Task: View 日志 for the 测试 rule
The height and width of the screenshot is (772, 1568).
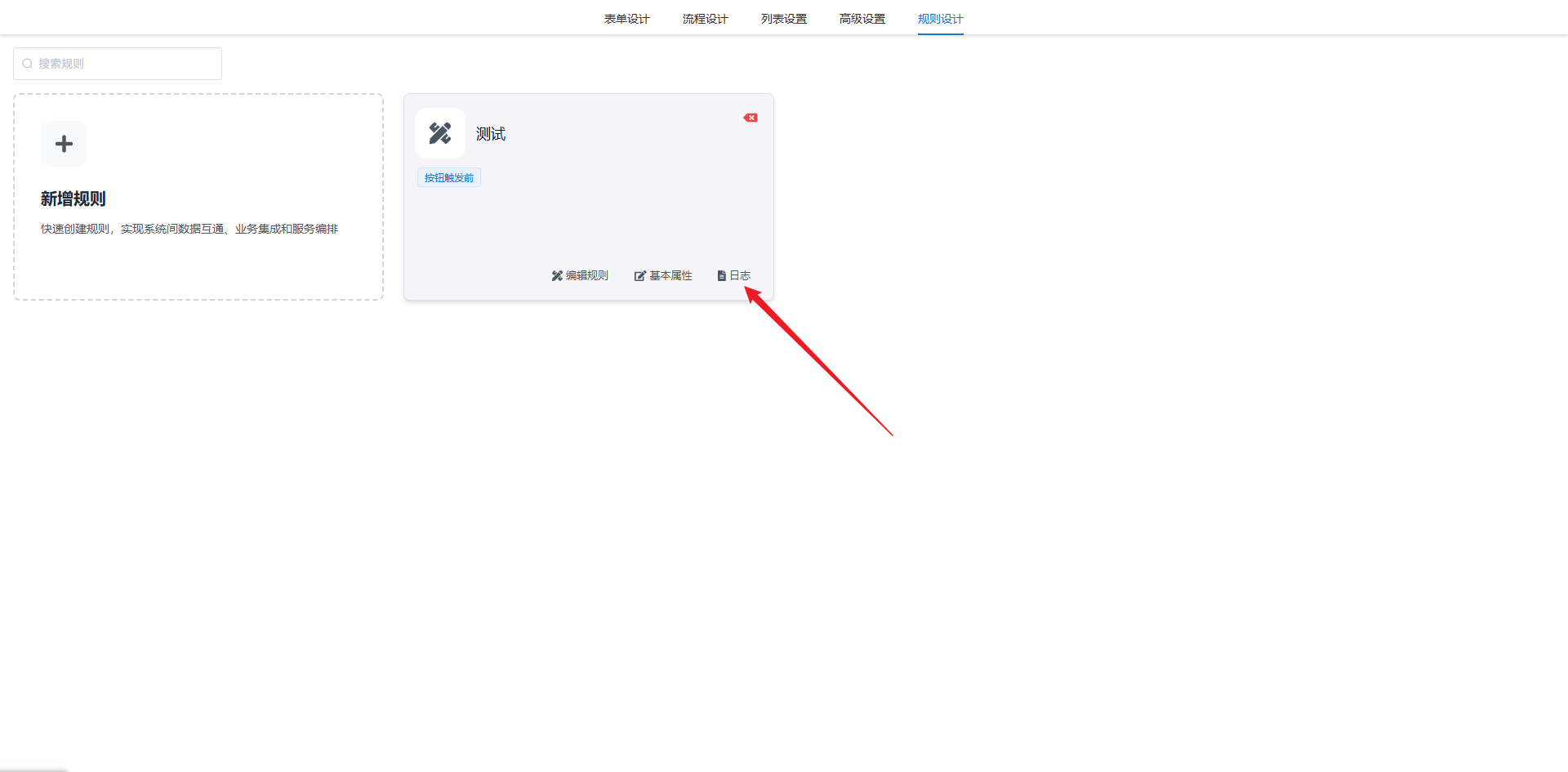Action: click(740, 276)
